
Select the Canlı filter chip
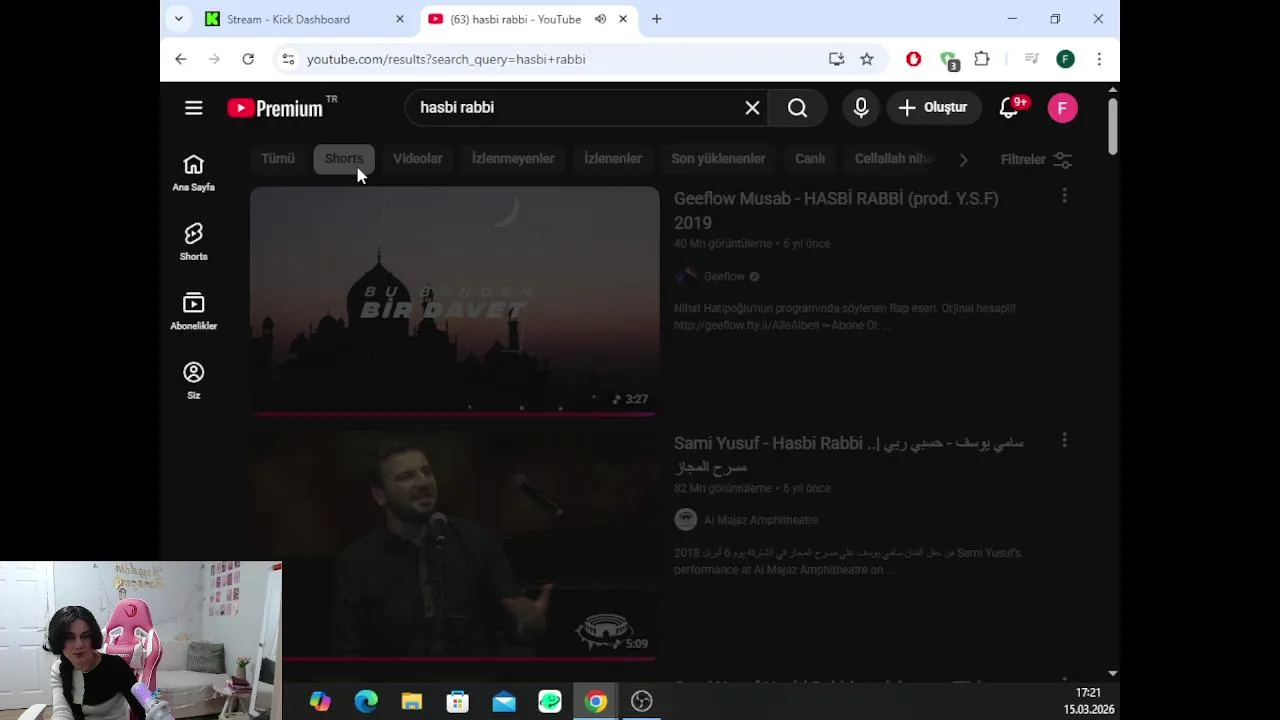click(810, 159)
